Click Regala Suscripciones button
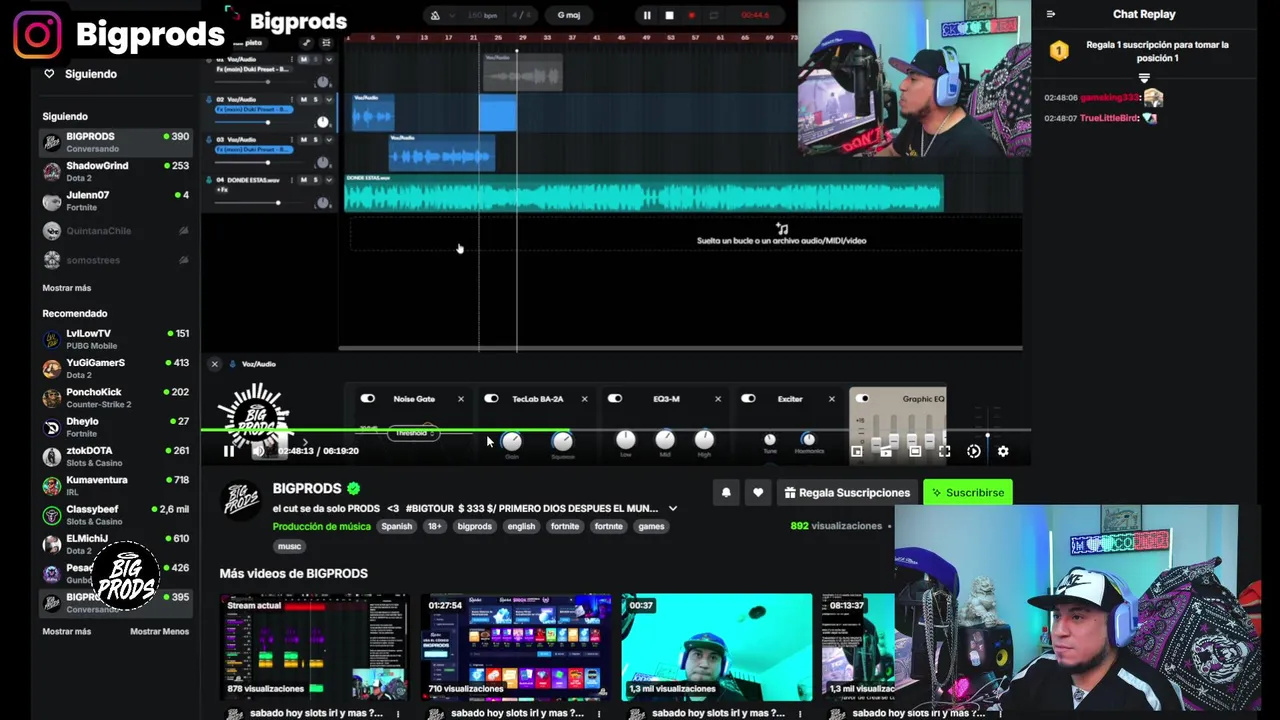Screen dimensions: 1280x720 (847, 492)
